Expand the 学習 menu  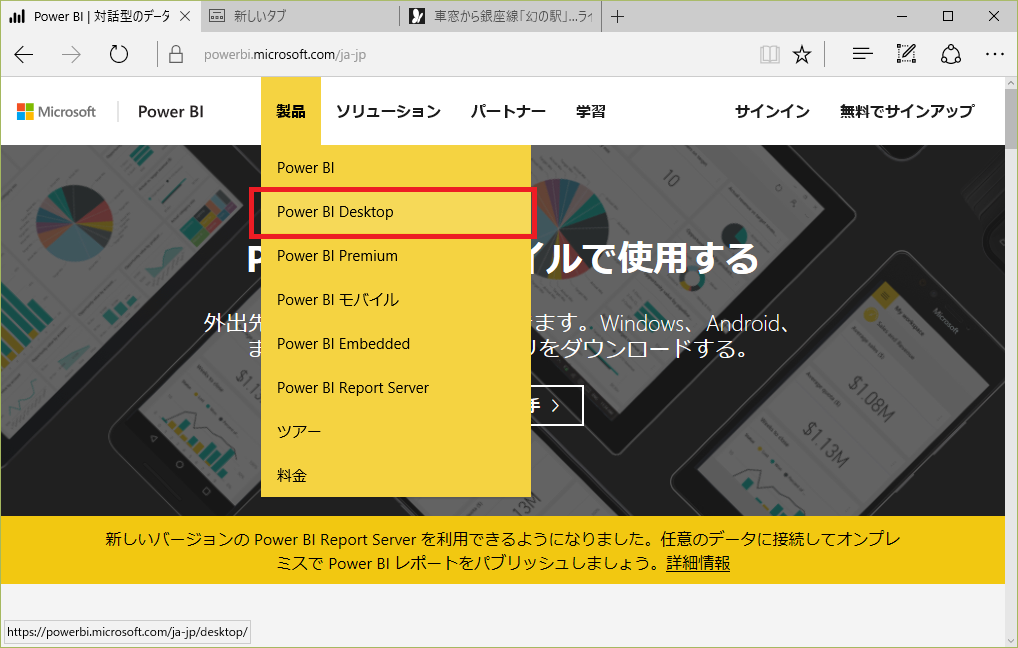pyautogui.click(x=591, y=112)
